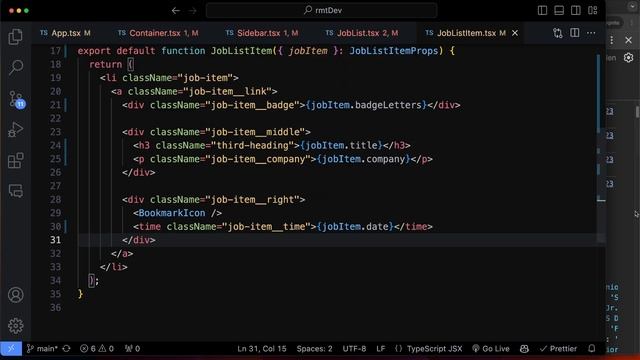
Task: Change the LF end of line sequence
Action: tap(380, 349)
